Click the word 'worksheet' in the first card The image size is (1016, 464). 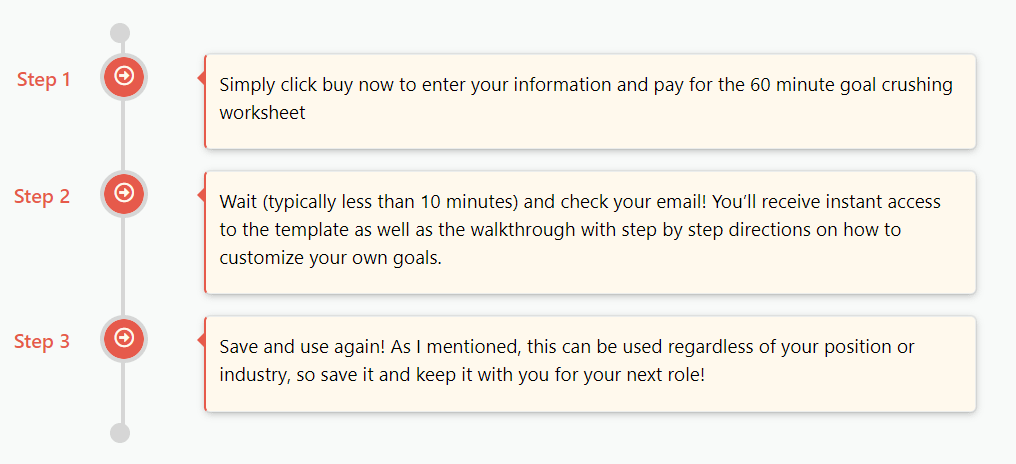(262, 113)
